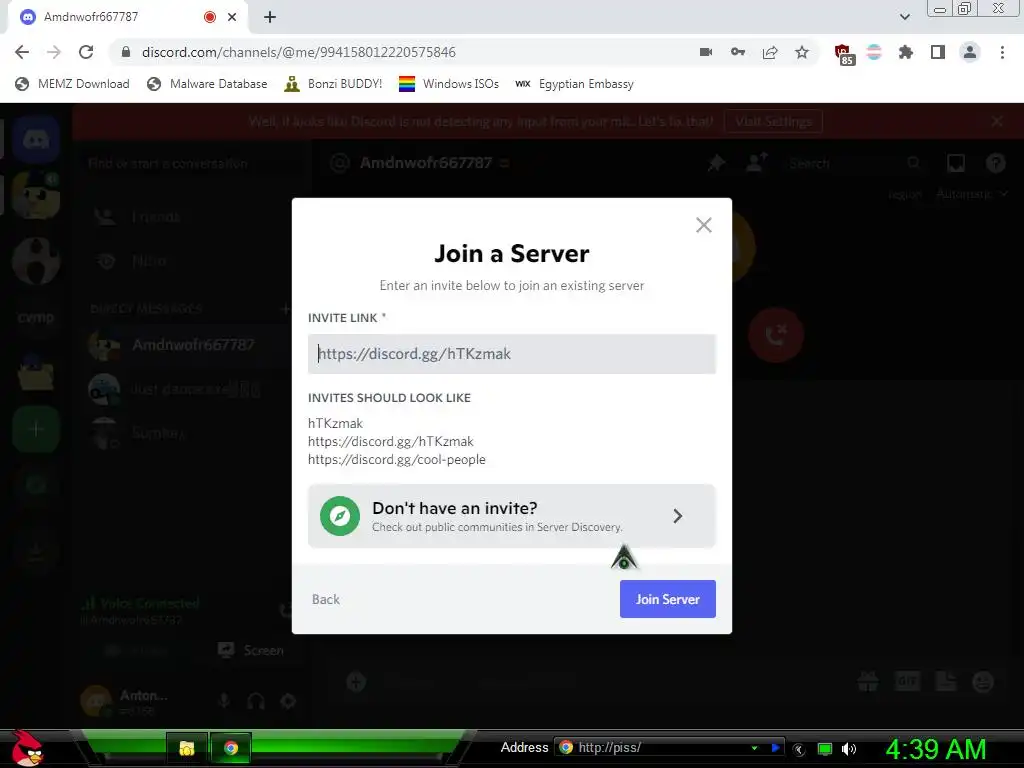This screenshot has height=768, width=1024.
Task: Click the GIF picker button
Action: [x=907, y=682]
